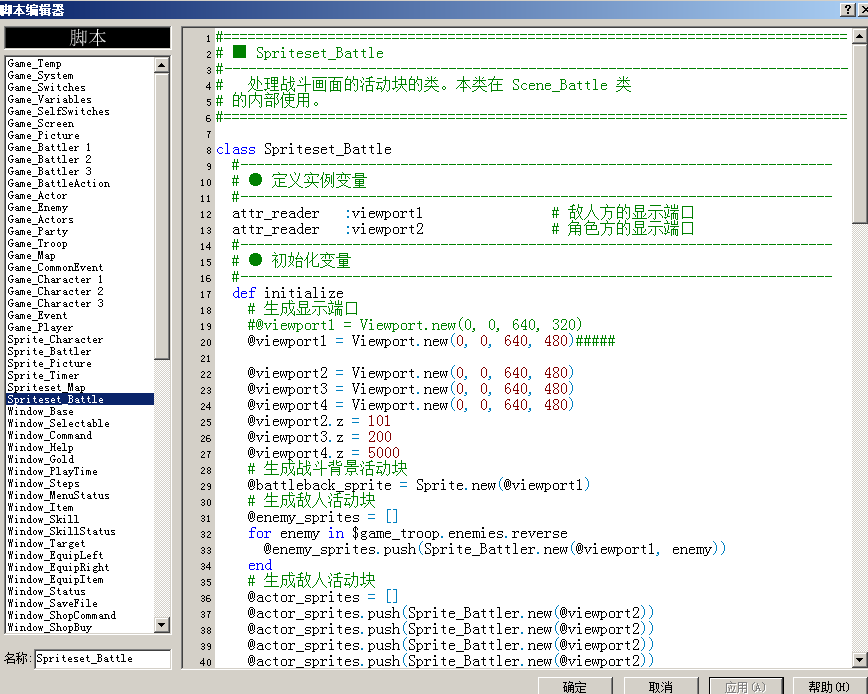This screenshot has width=868, height=694.
Task: Open the Game_BattleAction script
Action: coord(80,184)
